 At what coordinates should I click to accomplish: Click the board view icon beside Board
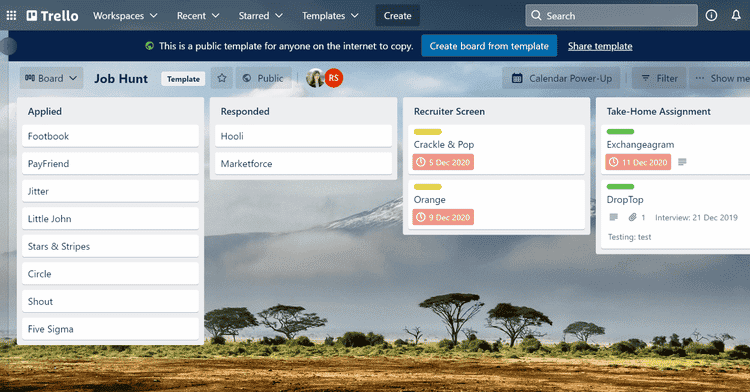pyautogui.click(x=30, y=78)
